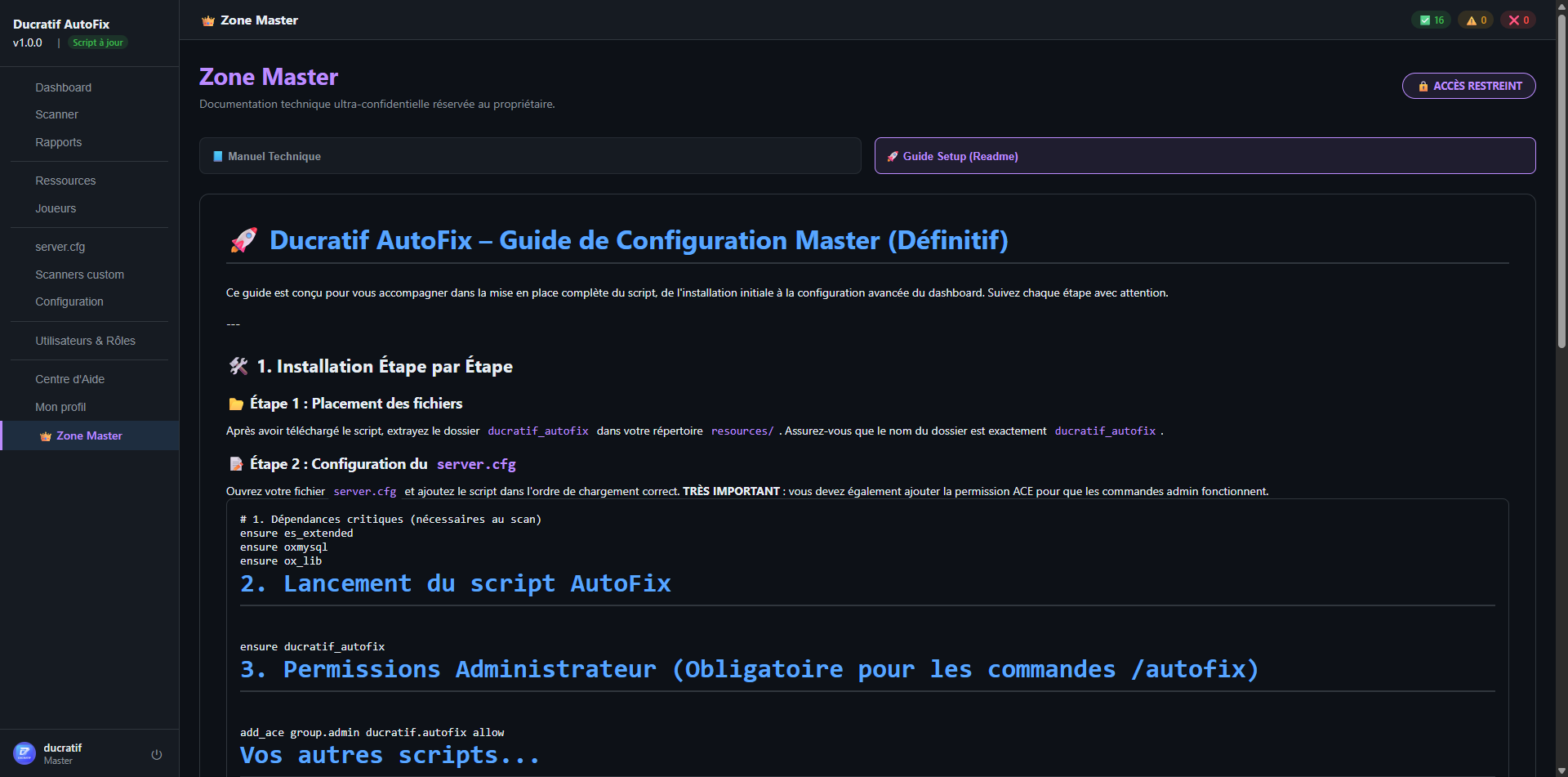
Task: Click the orange warning counter in the header
Action: click(x=1475, y=20)
